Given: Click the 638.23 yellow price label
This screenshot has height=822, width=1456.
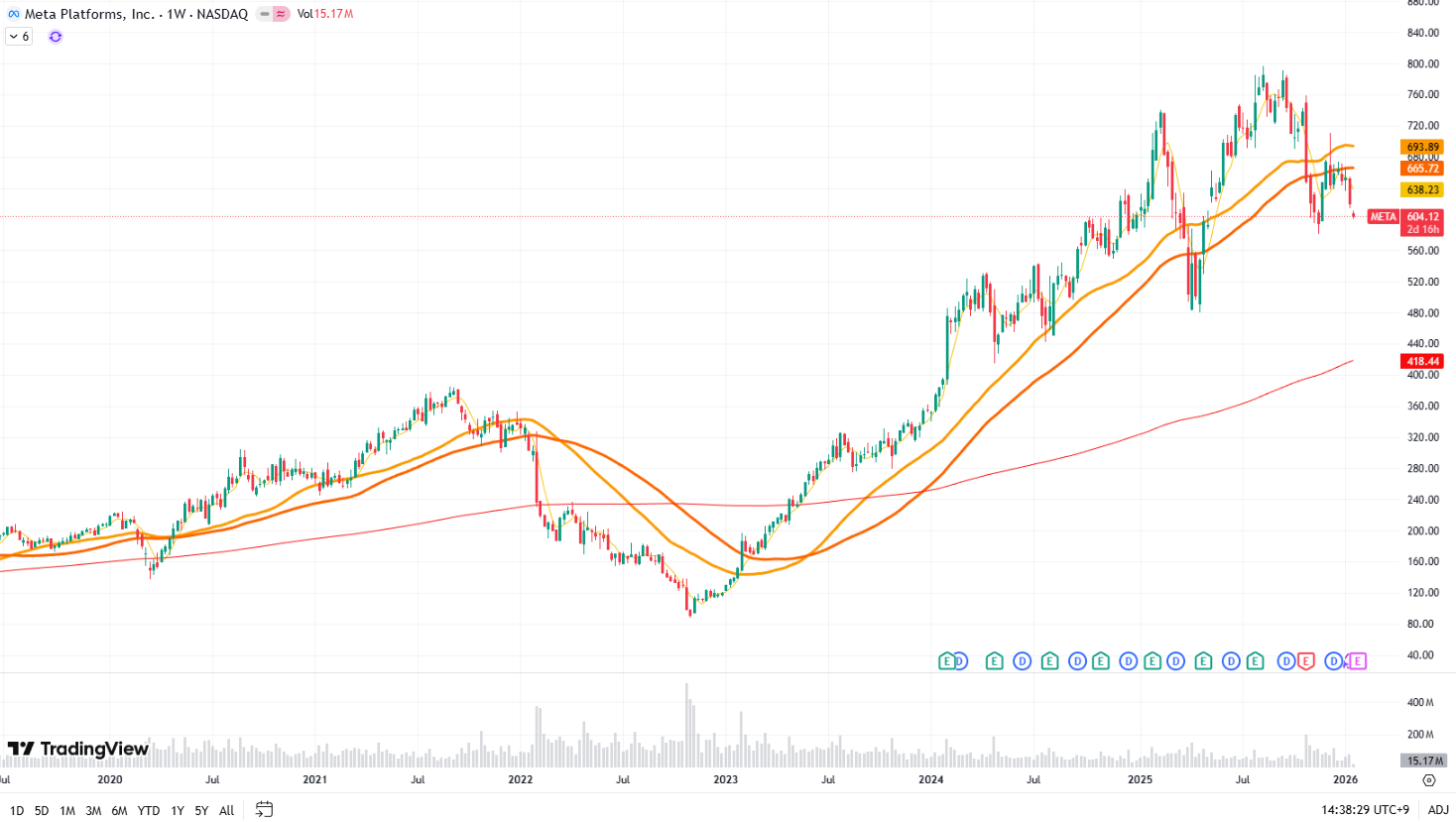Looking at the screenshot, I should (1422, 189).
